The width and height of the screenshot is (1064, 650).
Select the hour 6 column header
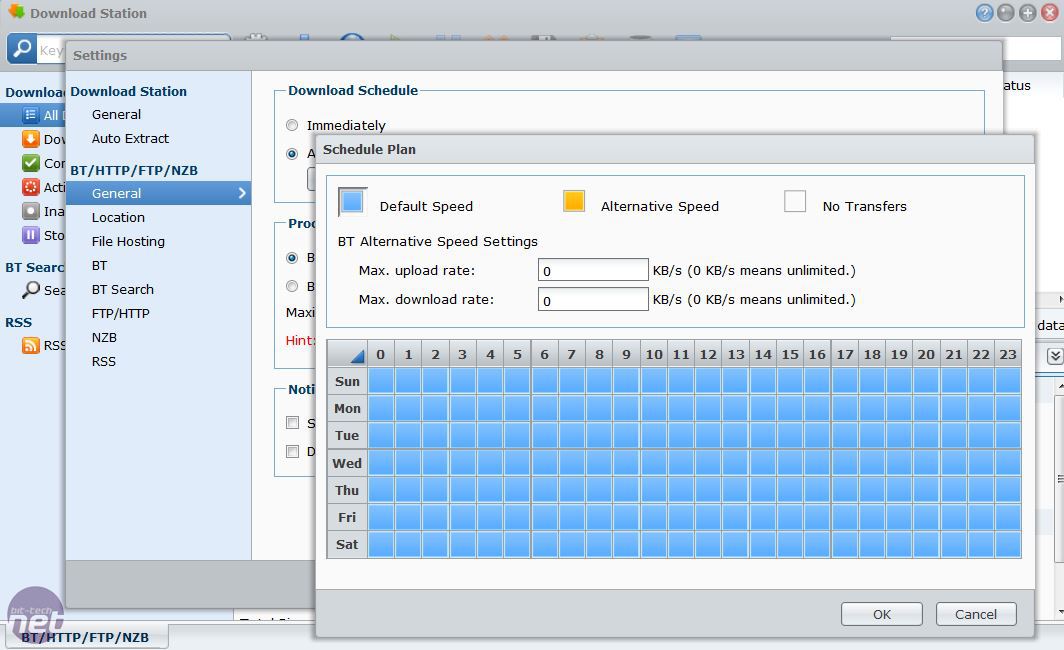pos(544,354)
